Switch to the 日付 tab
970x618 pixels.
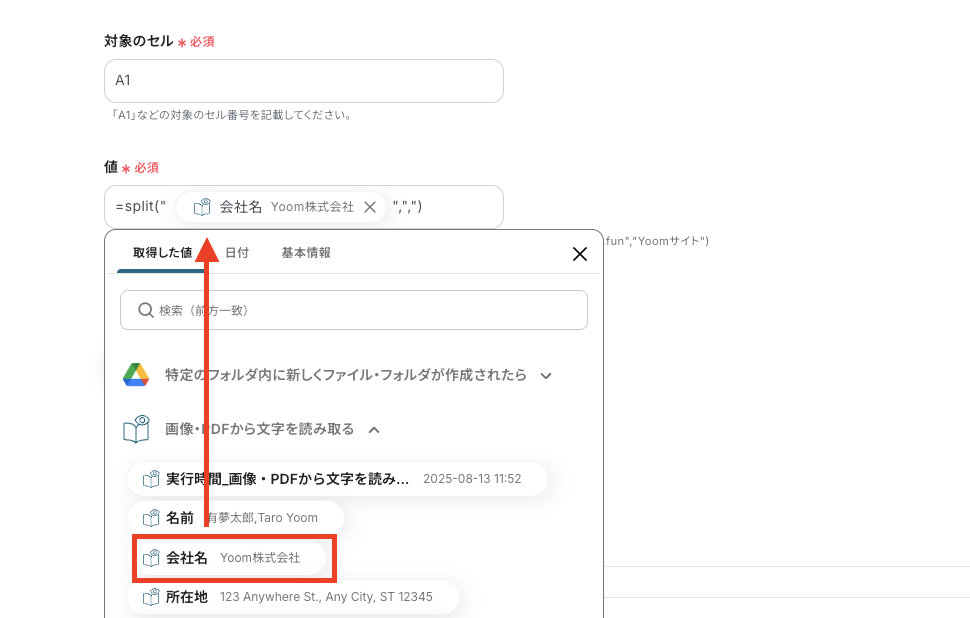point(236,252)
